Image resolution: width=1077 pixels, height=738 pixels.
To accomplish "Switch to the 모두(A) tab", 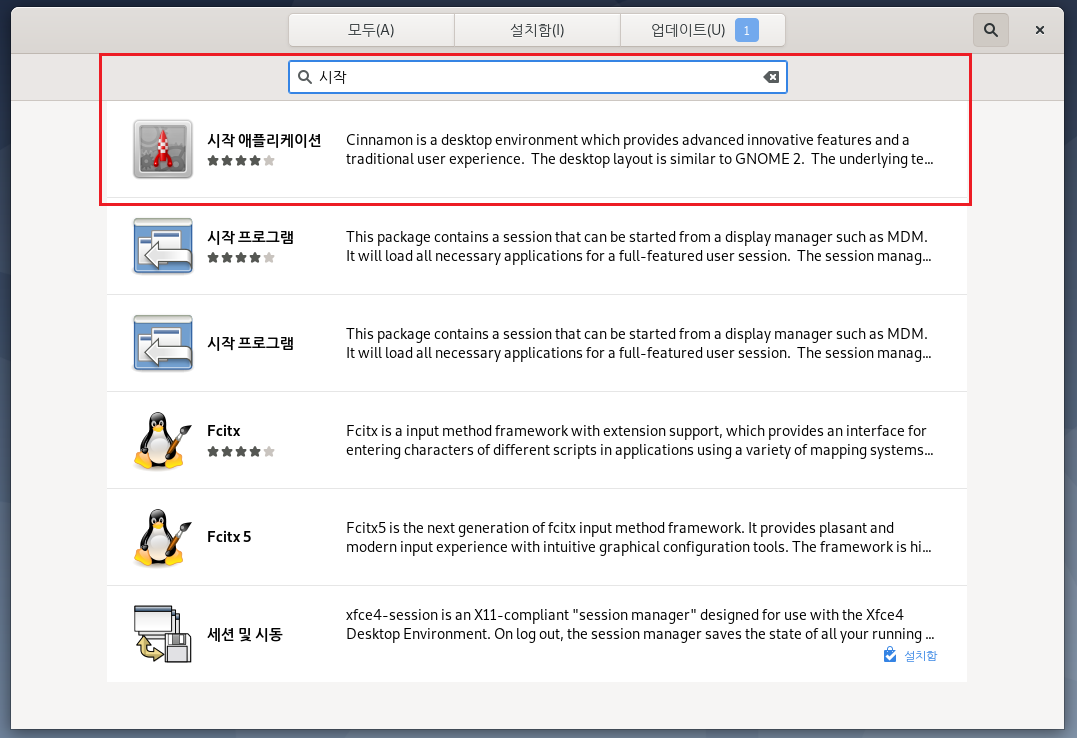I will (x=371, y=30).
